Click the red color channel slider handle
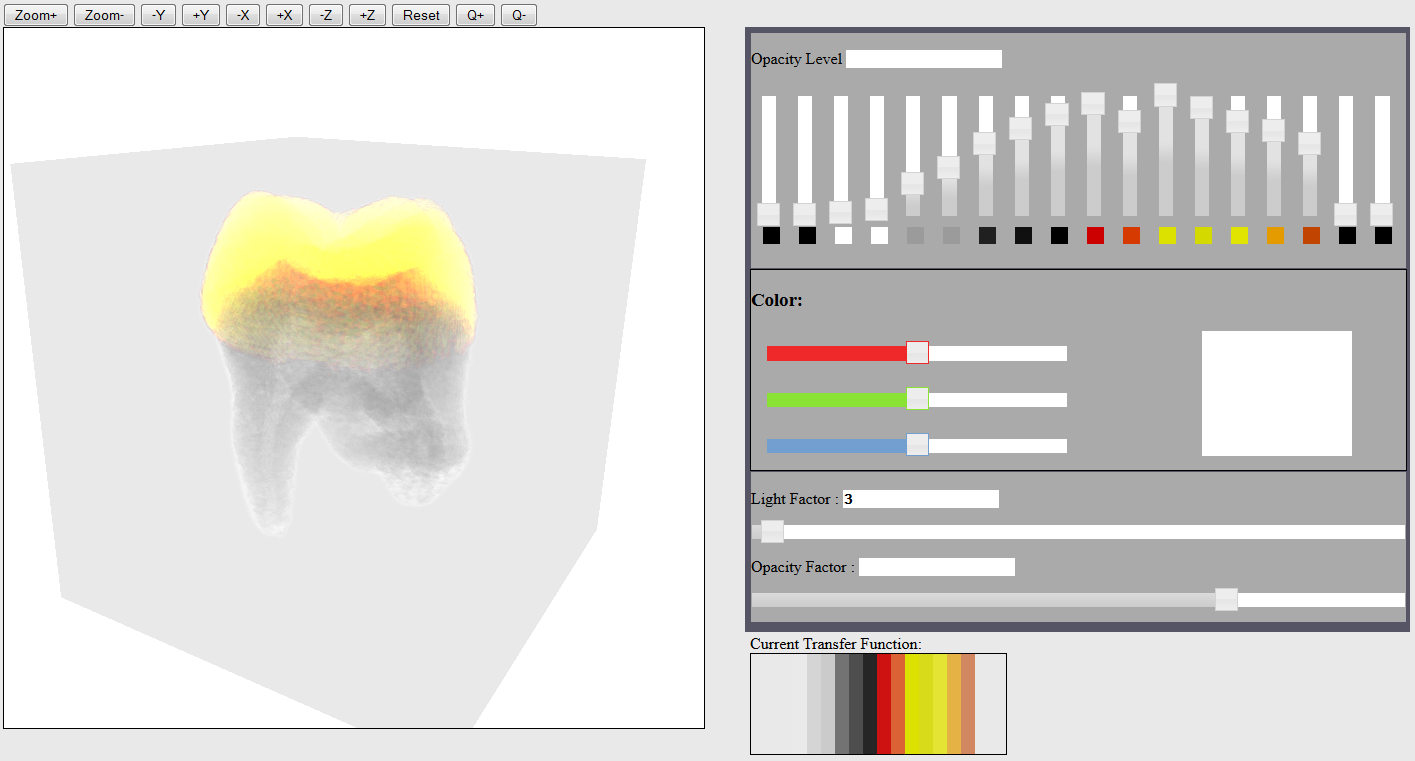 tap(917, 352)
